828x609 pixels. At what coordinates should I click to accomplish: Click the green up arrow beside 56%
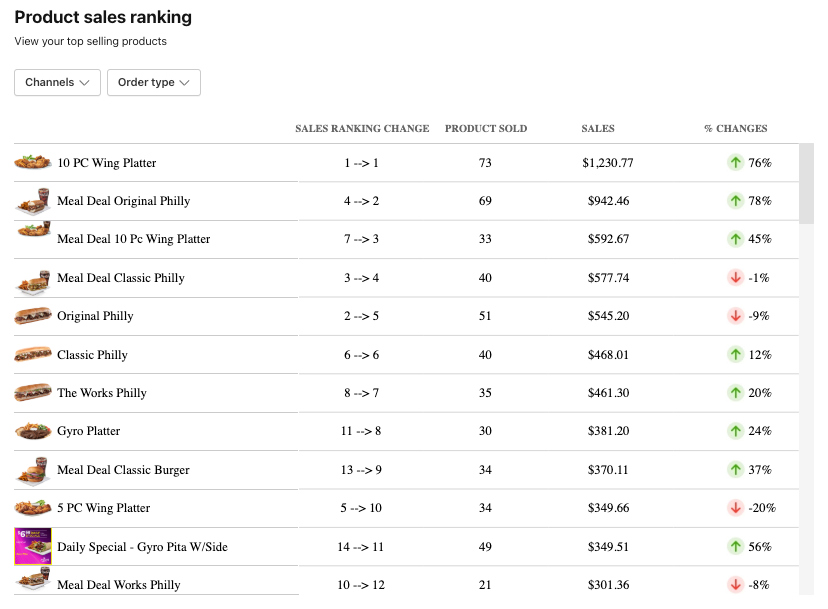click(735, 546)
